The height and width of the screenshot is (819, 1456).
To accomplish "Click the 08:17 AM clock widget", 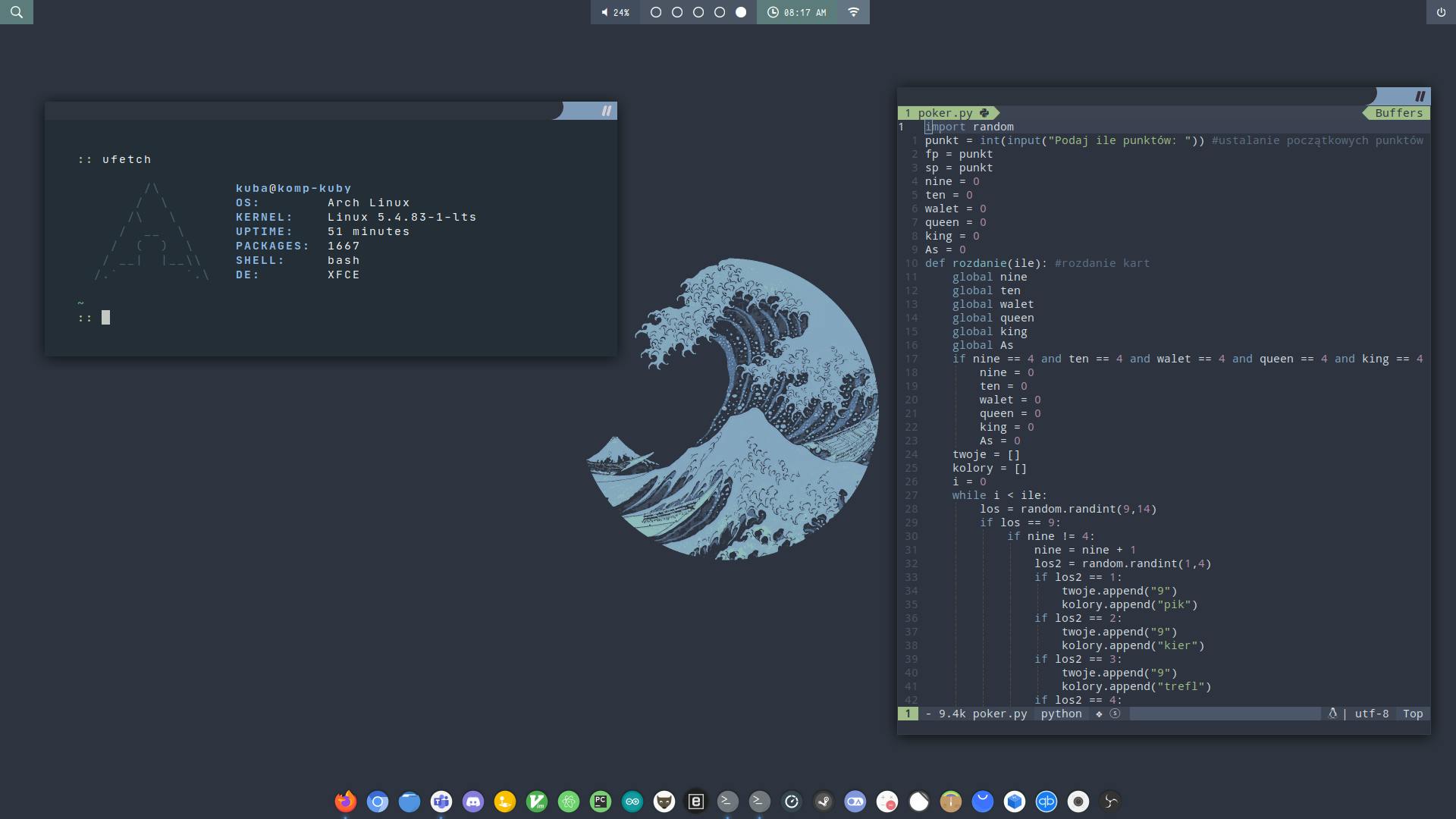I will click(796, 12).
